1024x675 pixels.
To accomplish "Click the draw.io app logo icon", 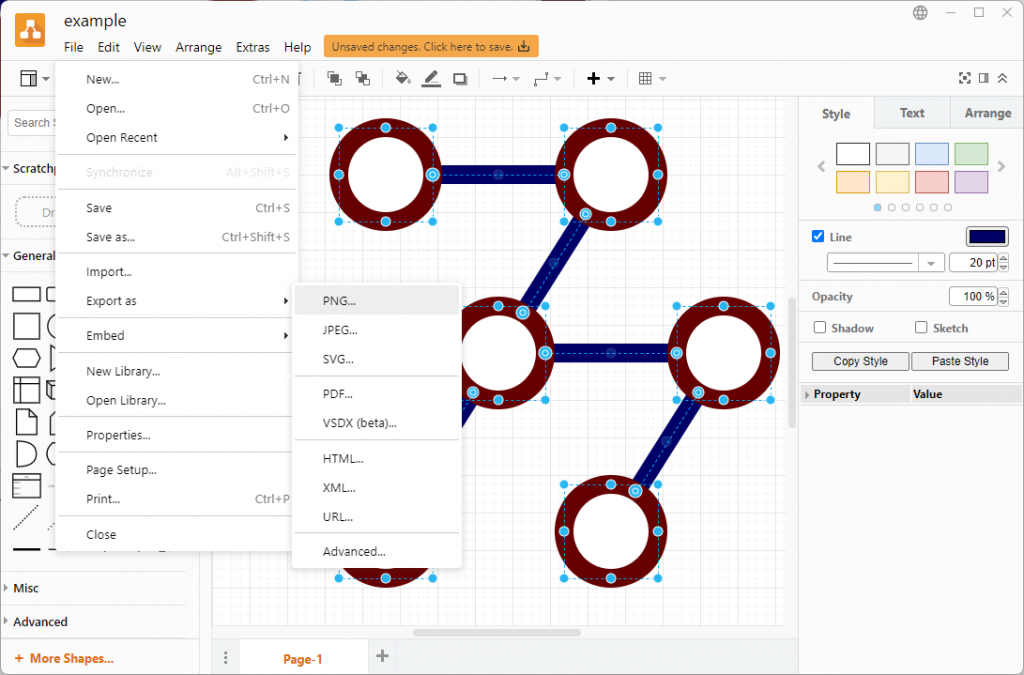I will point(30,30).
